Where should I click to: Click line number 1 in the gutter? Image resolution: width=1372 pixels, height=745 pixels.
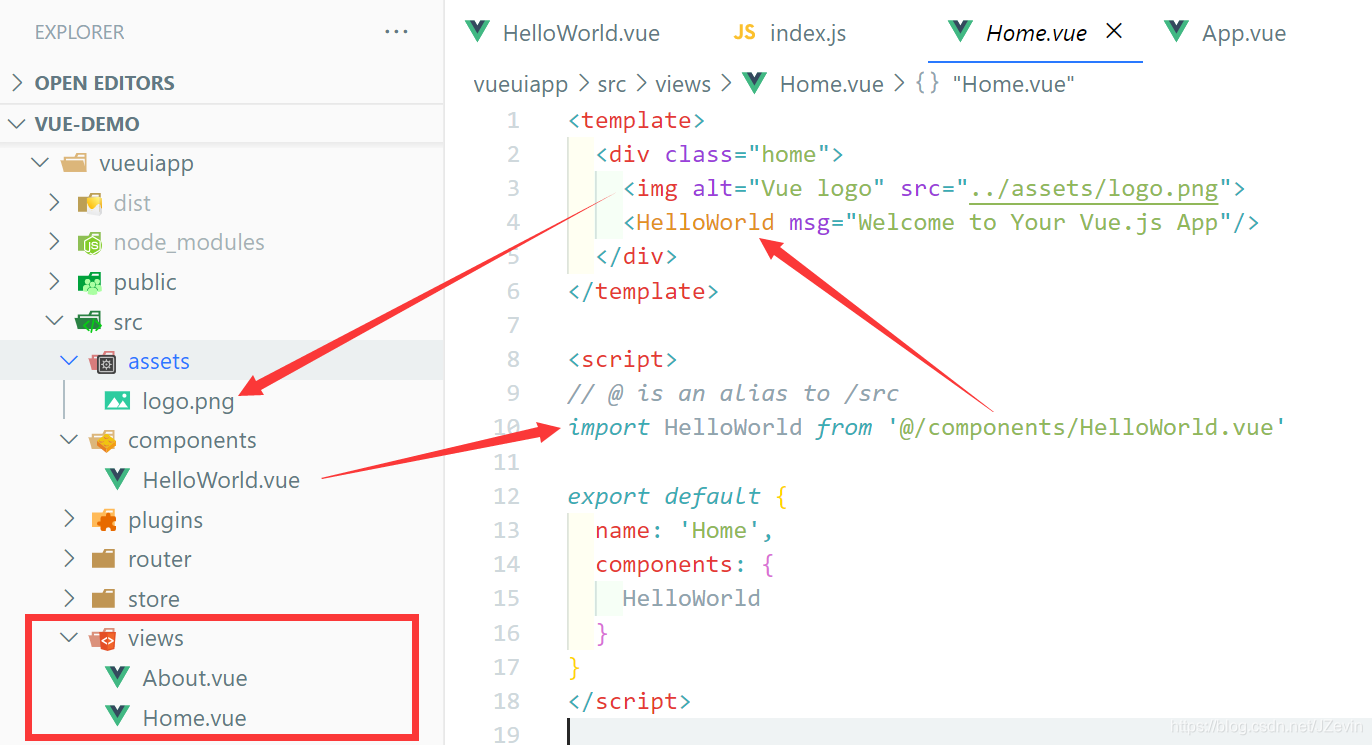click(513, 120)
